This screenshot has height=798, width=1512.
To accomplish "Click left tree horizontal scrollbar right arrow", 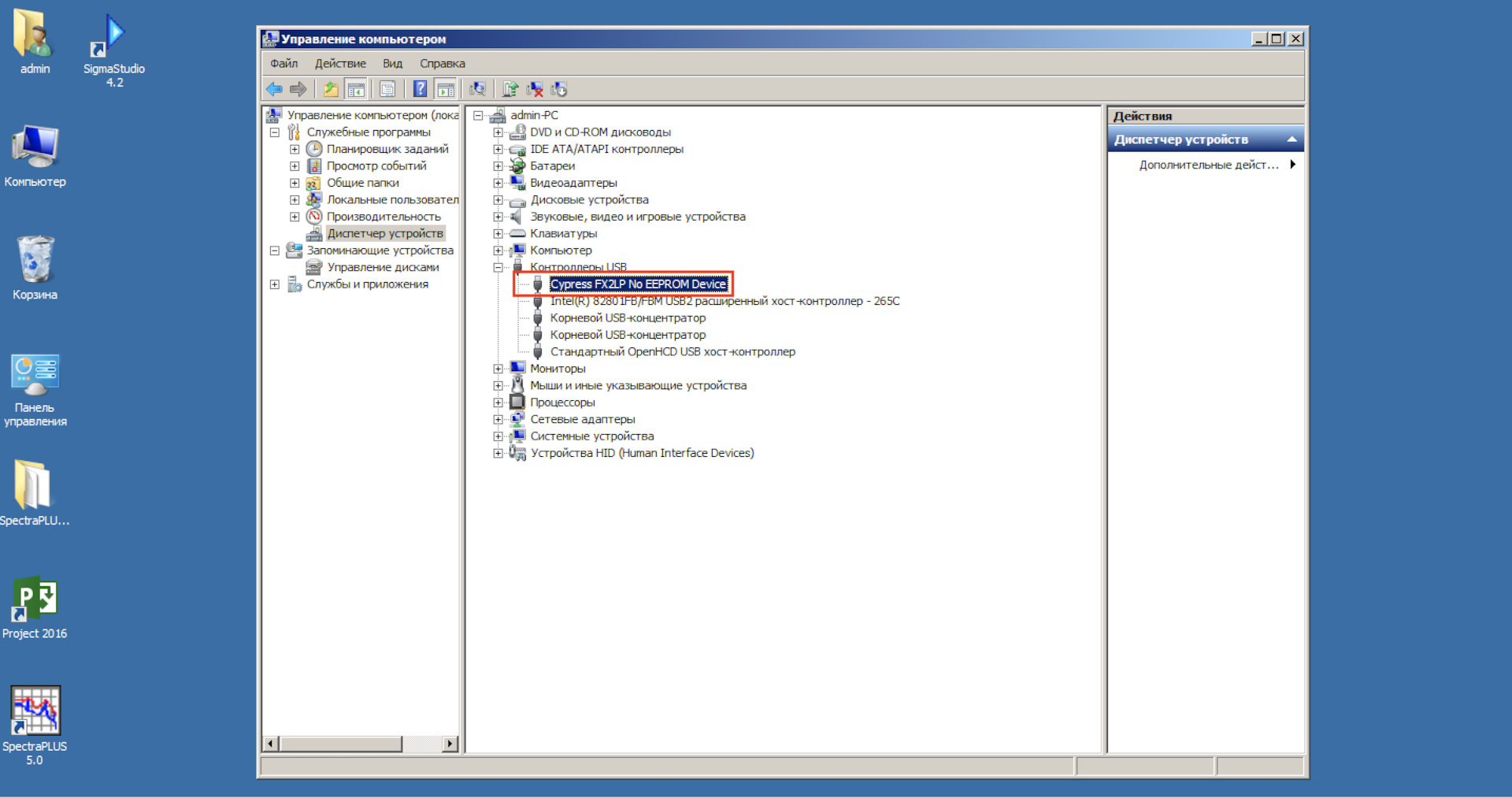I will pos(450,744).
